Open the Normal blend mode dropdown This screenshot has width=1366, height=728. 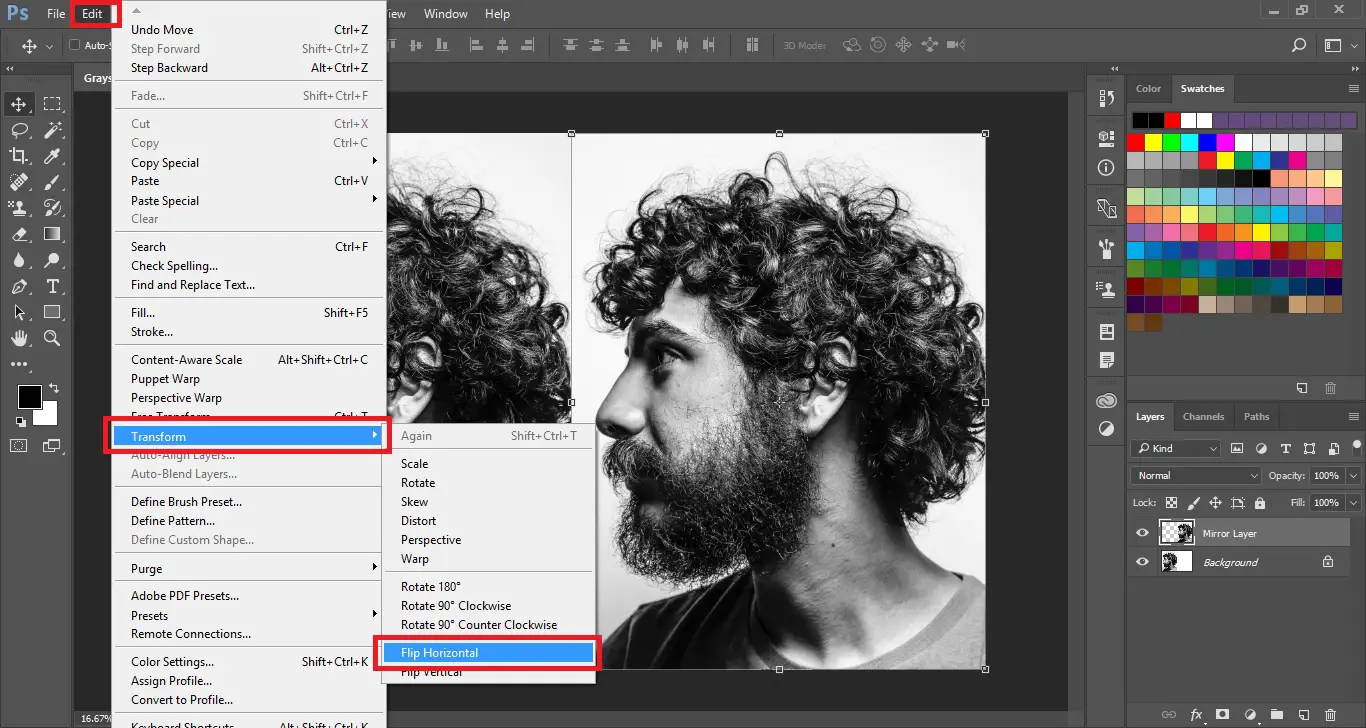(x=1196, y=476)
